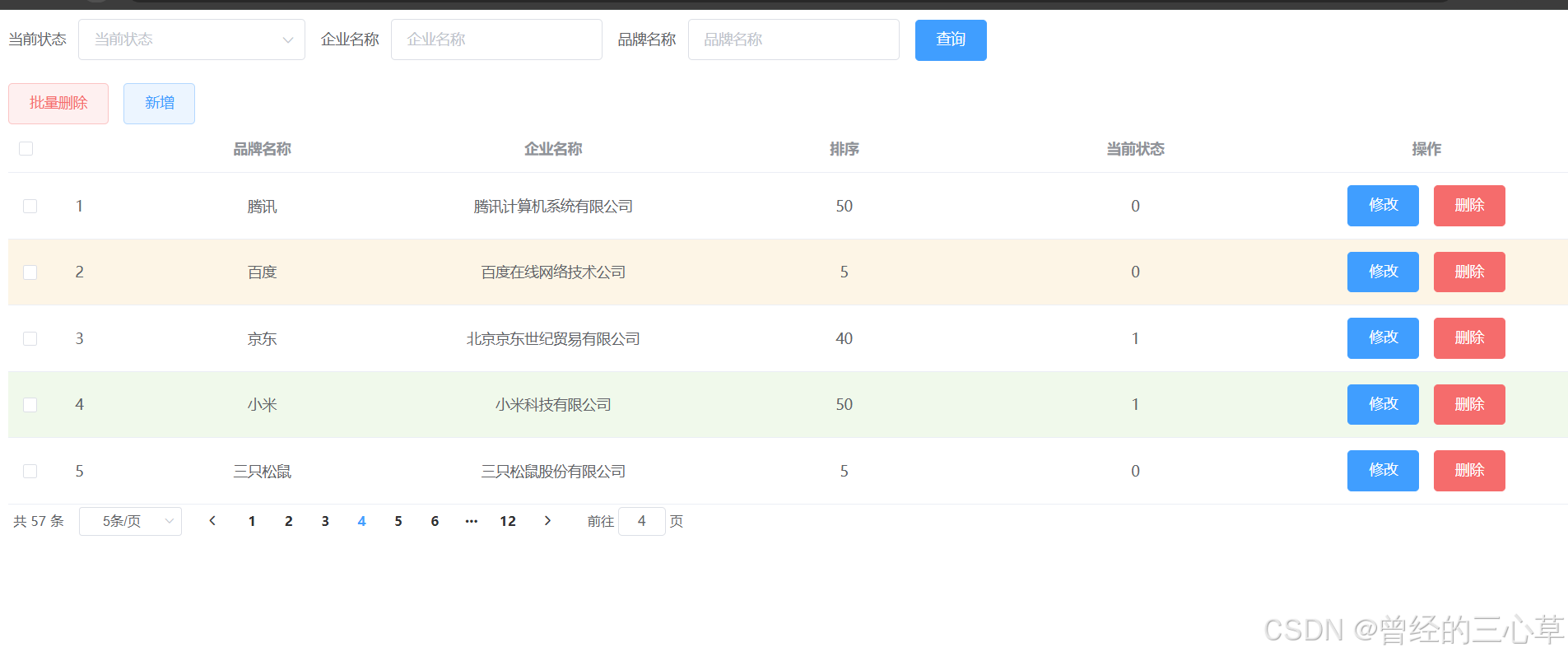
Task: Click 修改 for the 三只松鼠 row
Action: pos(1383,471)
